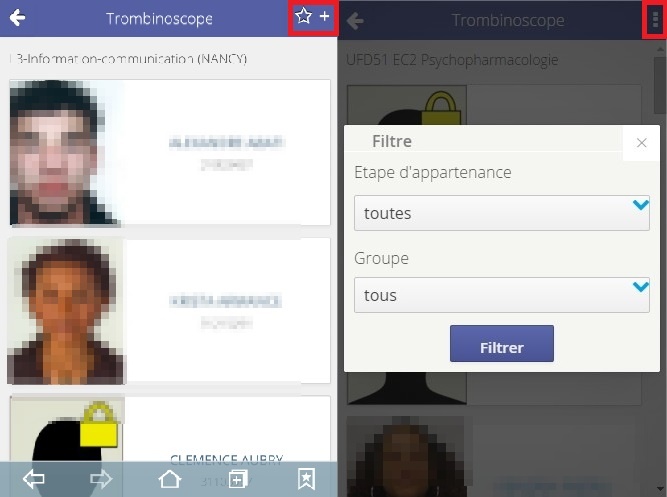Image resolution: width=667 pixels, height=497 pixels.
Task: Expand the Etape d'appartenance dropdown
Action: point(502,213)
